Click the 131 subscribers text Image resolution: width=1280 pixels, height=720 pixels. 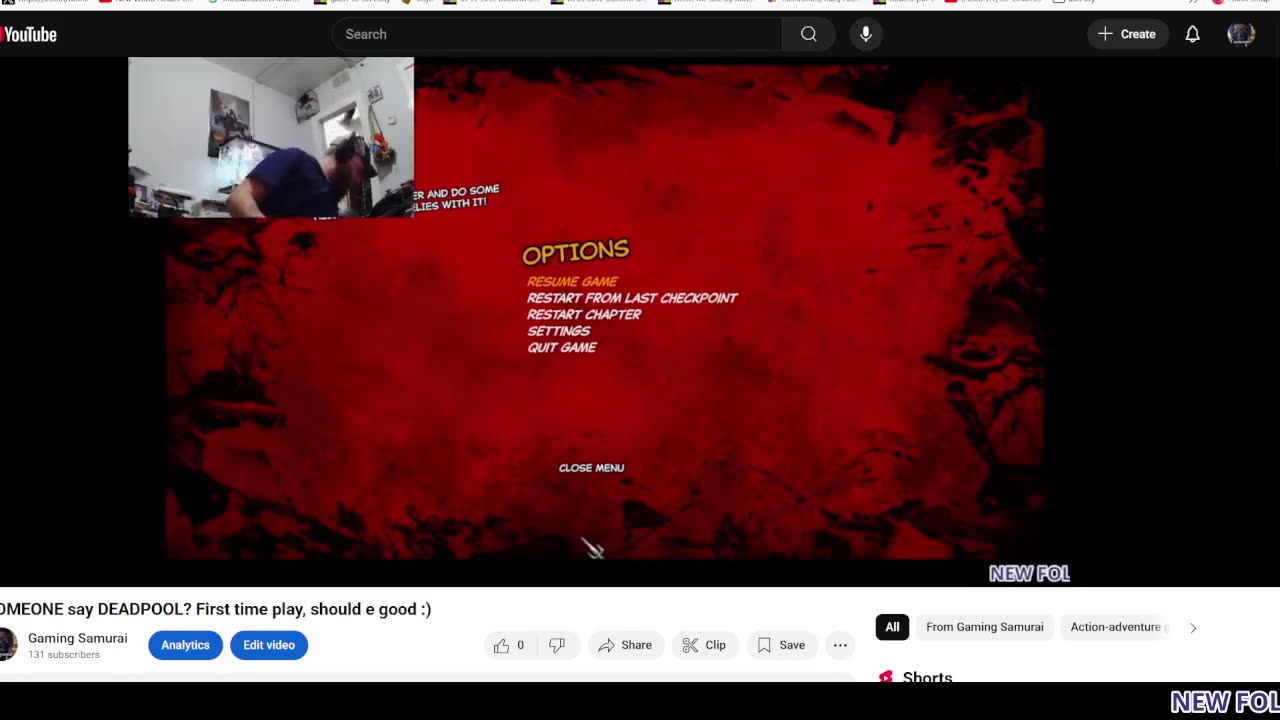(64, 655)
